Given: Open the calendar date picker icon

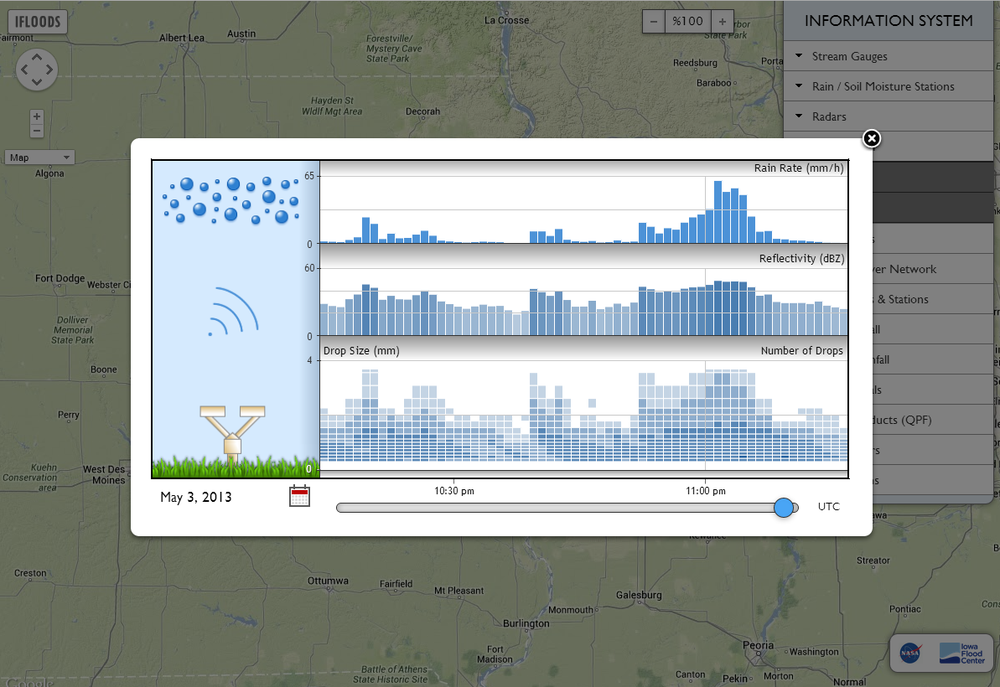Looking at the screenshot, I should click(299, 496).
